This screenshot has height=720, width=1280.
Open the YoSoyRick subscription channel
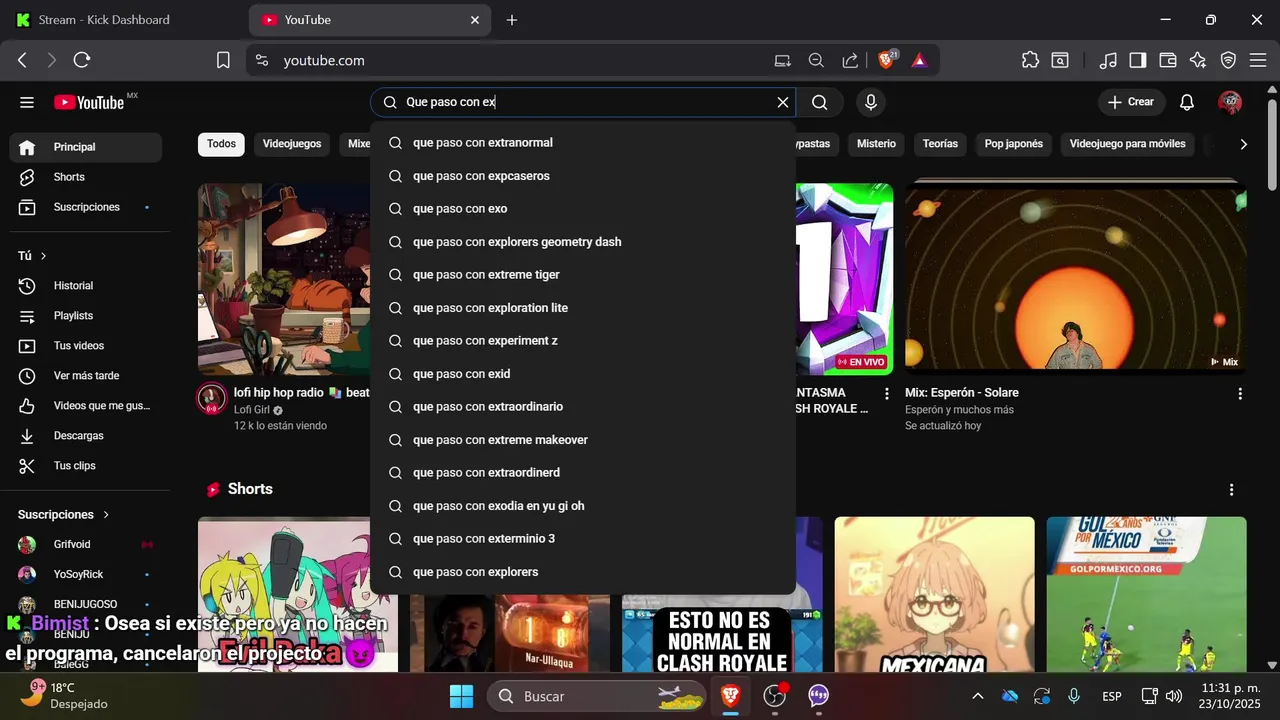(x=86, y=575)
